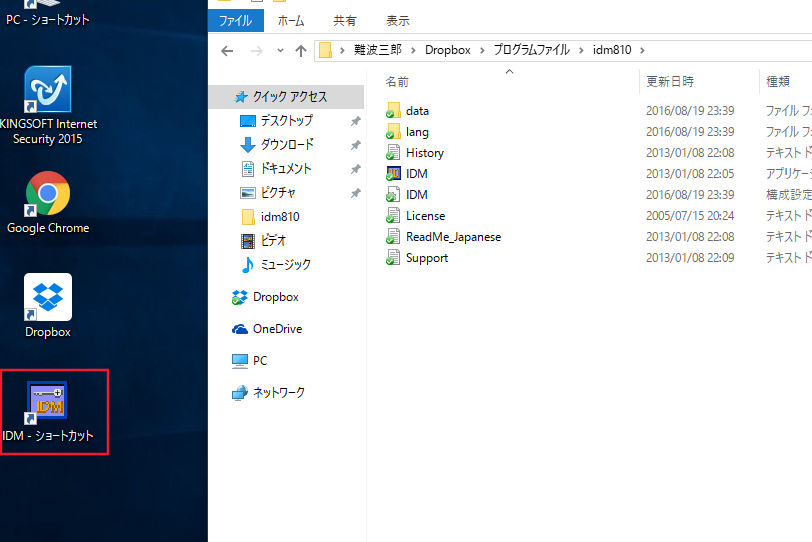Click folder icon in address bar

point(325,50)
